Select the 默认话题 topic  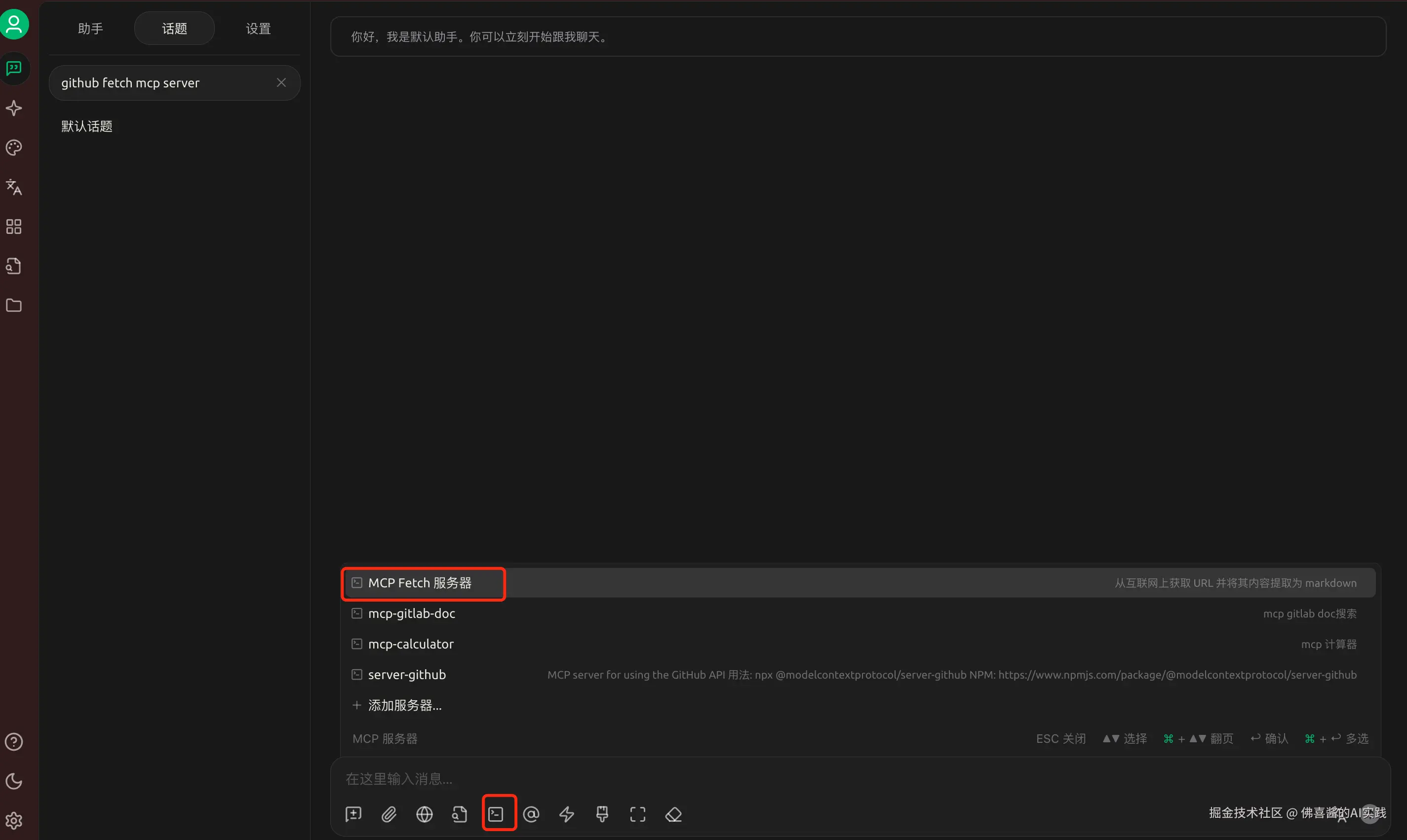(x=86, y=126)
